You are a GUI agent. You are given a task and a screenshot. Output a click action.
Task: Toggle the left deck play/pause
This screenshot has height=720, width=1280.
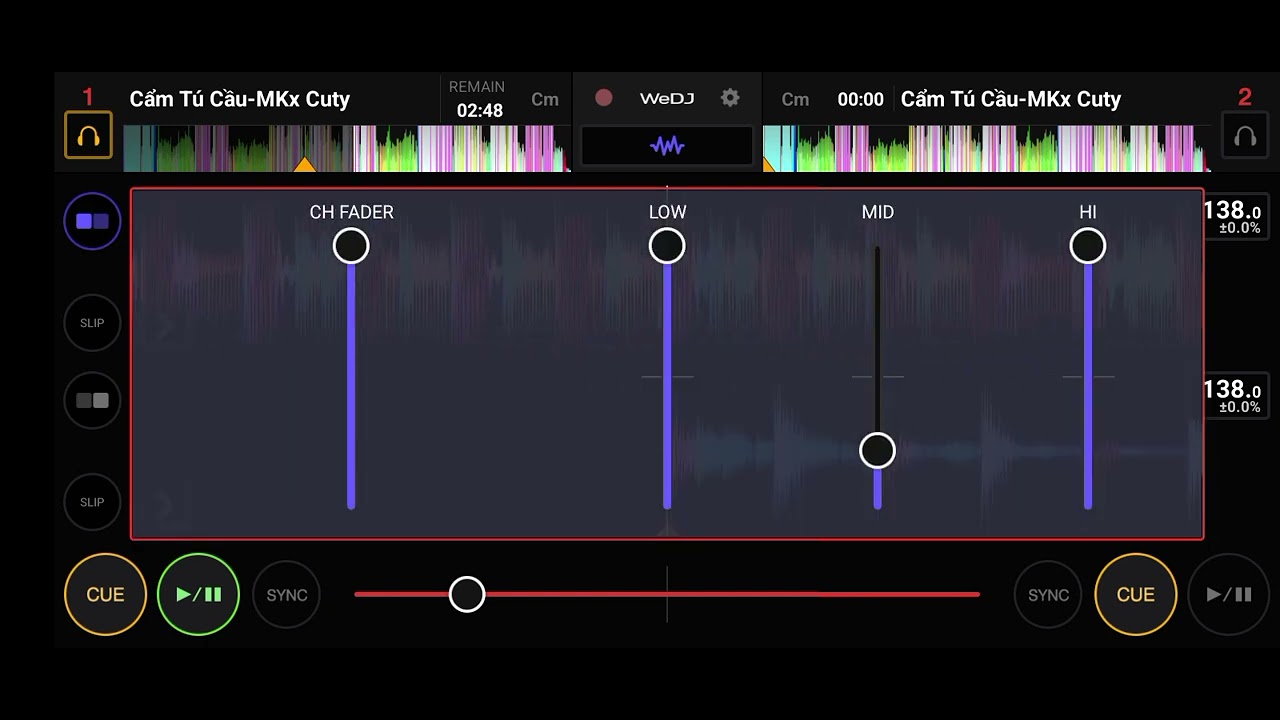pyautogui.click(x=198, y=594)
